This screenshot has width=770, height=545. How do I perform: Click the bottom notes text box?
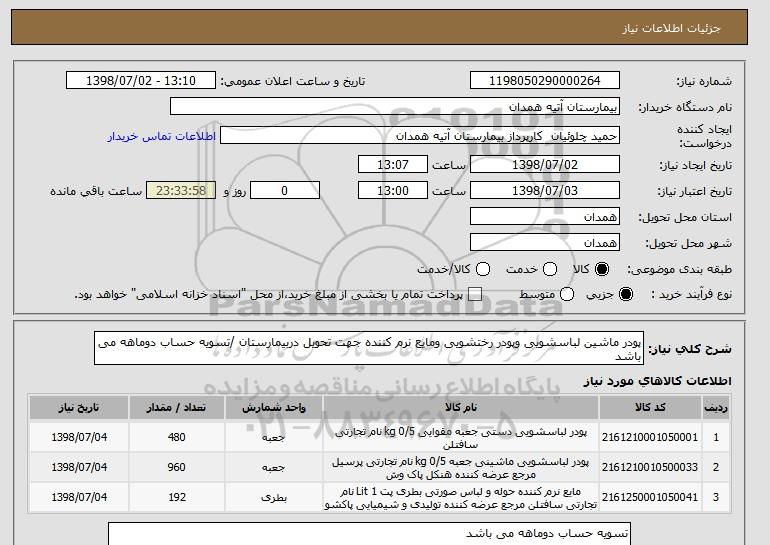tap(369, 534)
